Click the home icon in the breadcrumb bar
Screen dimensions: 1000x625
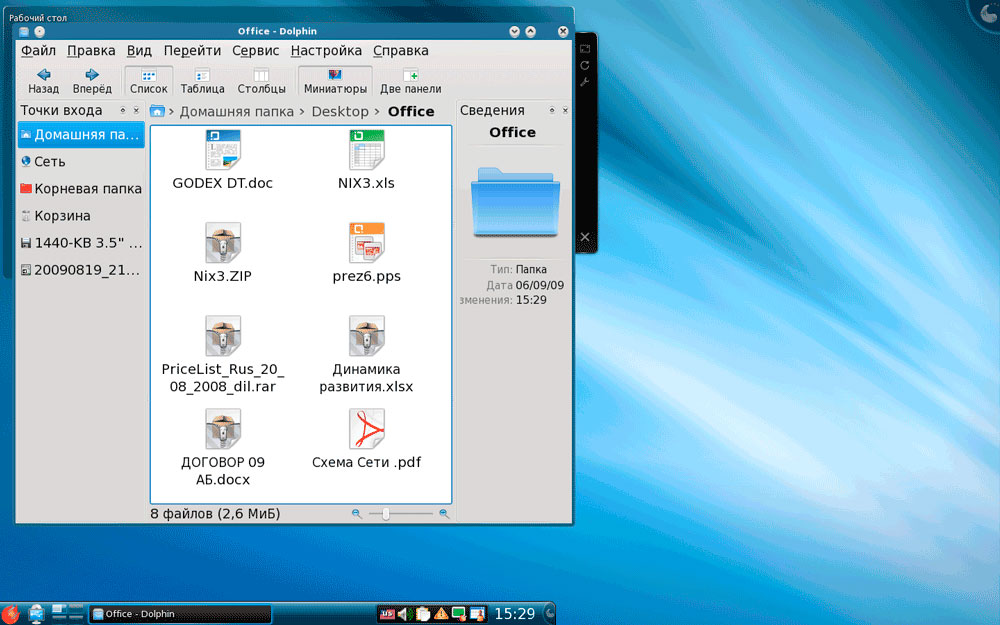click(x=157, y=111)
